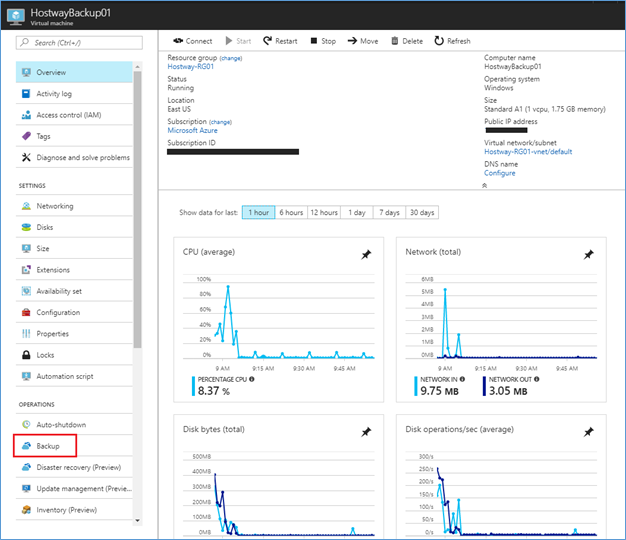Click the Disks icon
Viewport: 626px width, 540px height.
pos(26,227)
